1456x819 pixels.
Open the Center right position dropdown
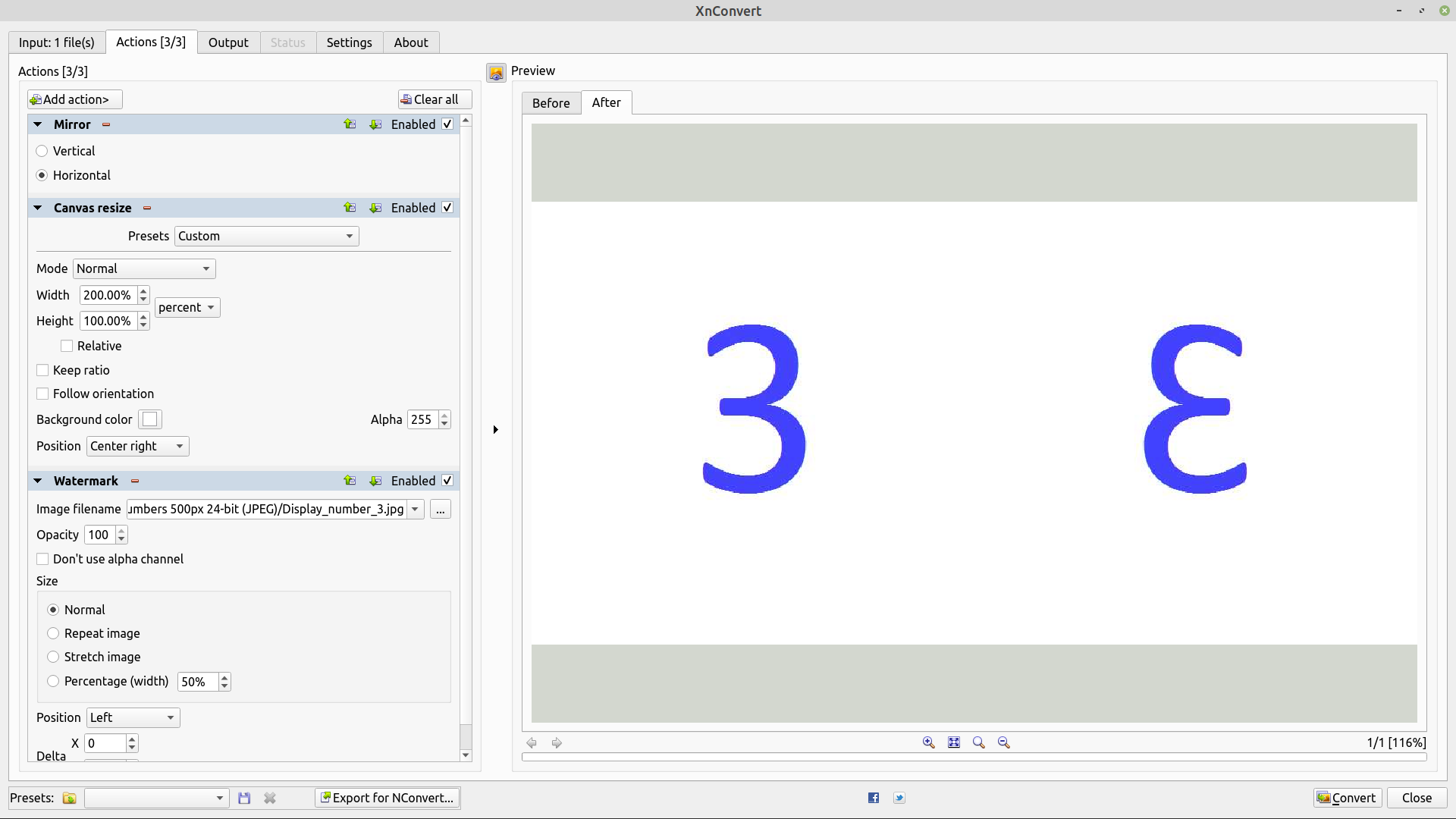tap(137, 446)
